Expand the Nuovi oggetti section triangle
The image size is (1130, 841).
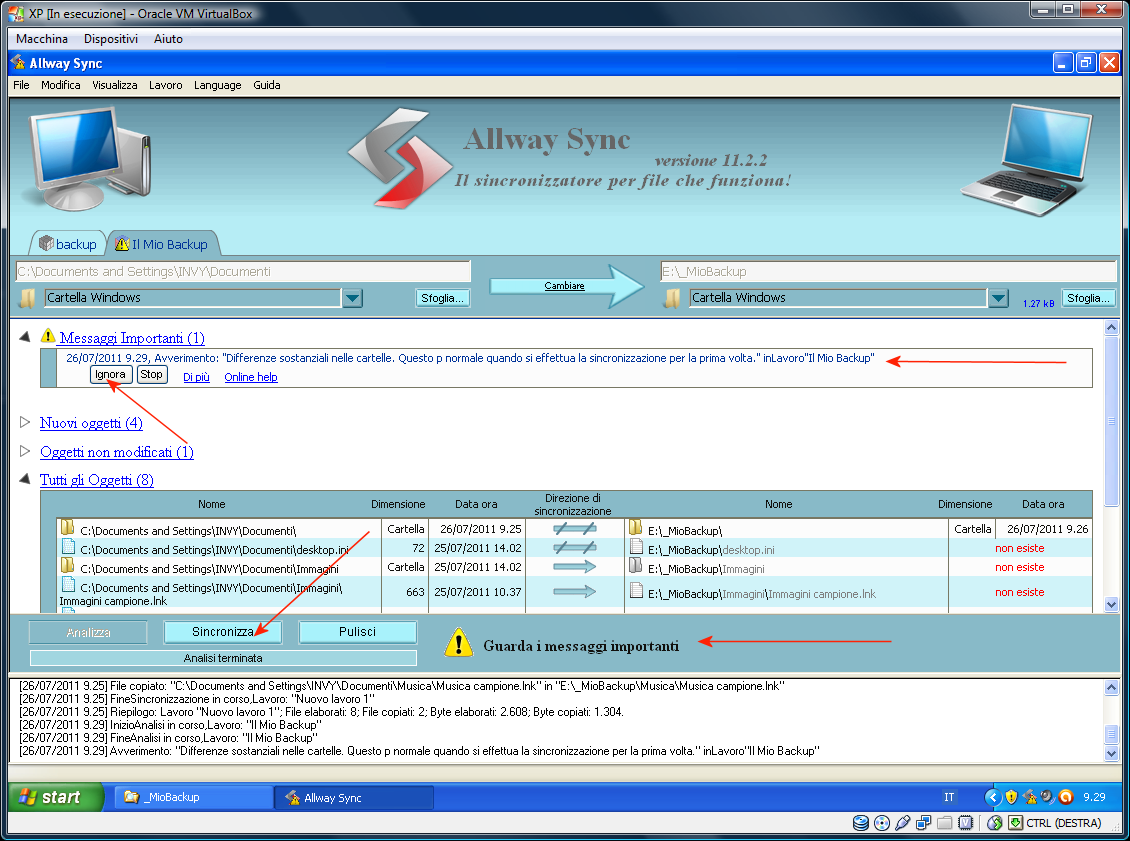(x=25, y=422)
